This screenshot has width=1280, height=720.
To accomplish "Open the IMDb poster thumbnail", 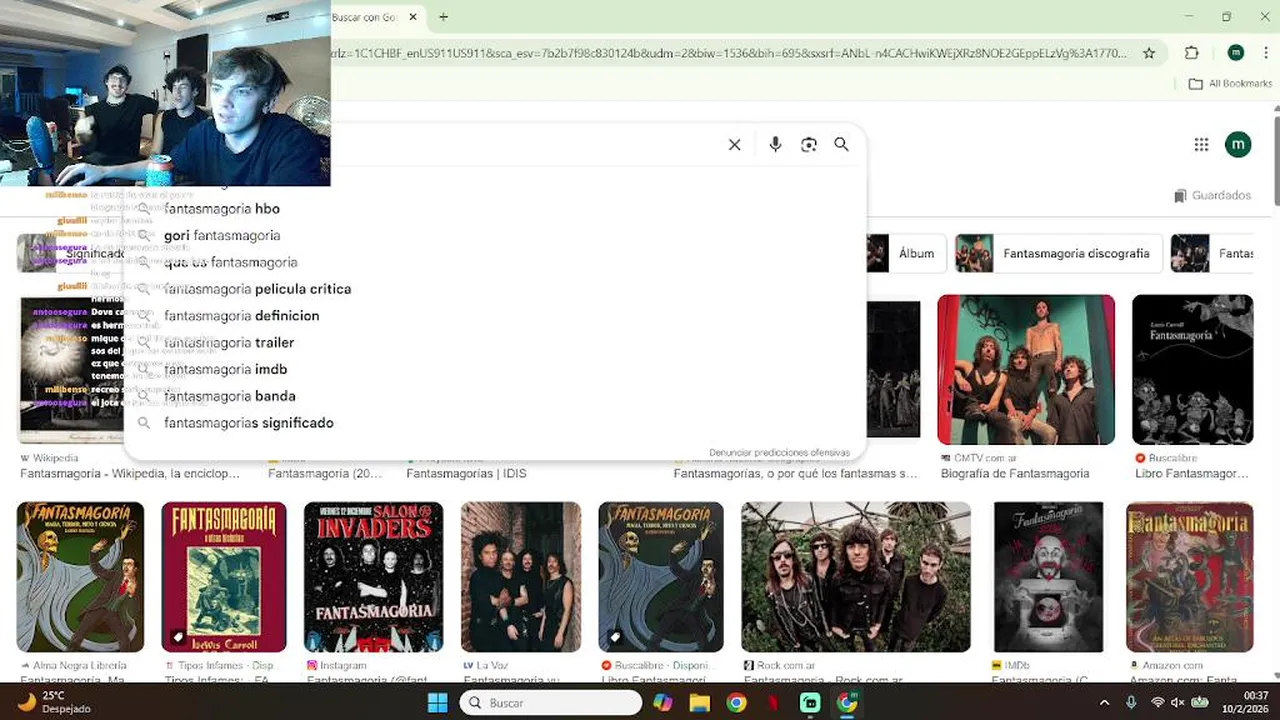I will pos(1048,577).
